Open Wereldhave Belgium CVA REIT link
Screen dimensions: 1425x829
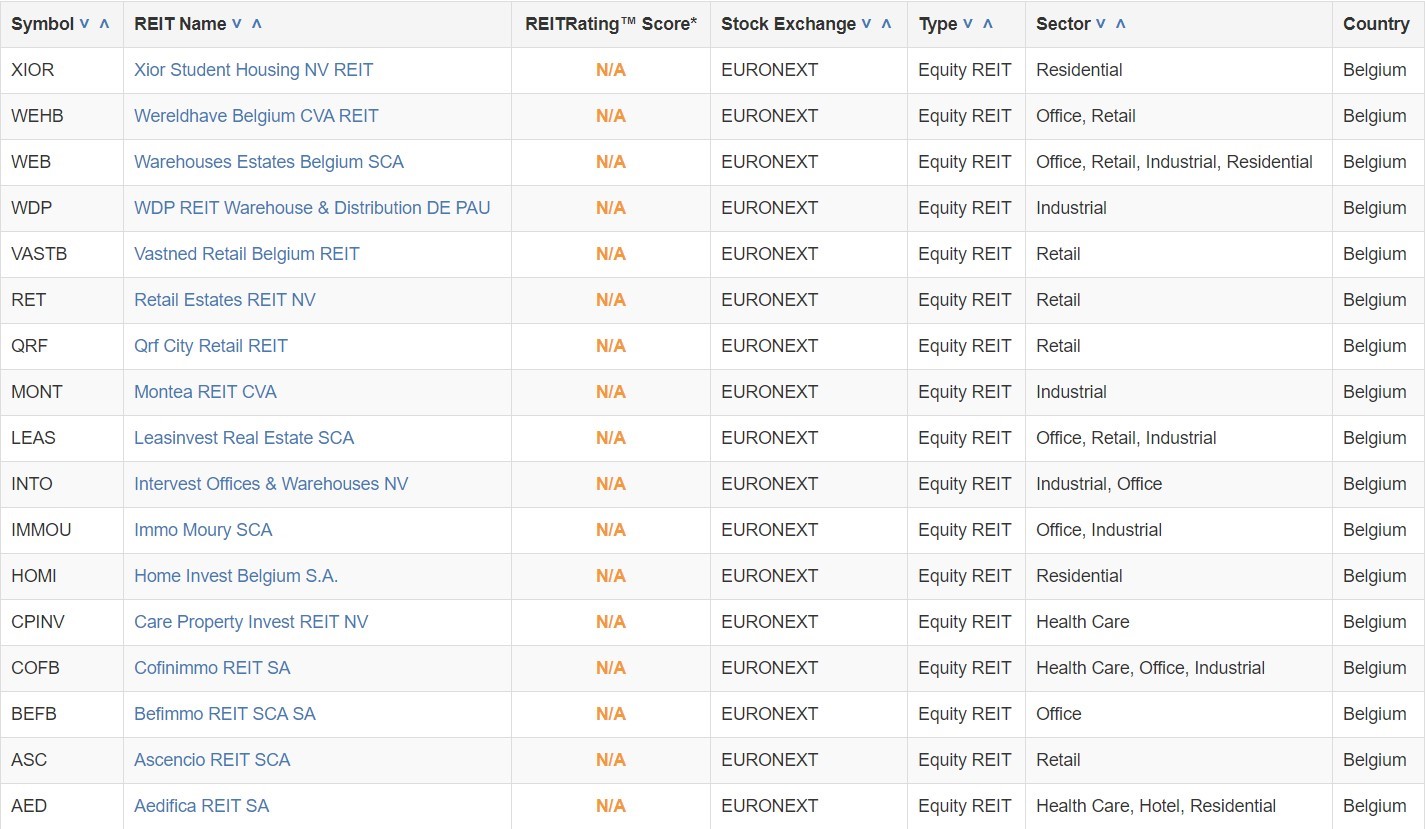tap(256, 116)
